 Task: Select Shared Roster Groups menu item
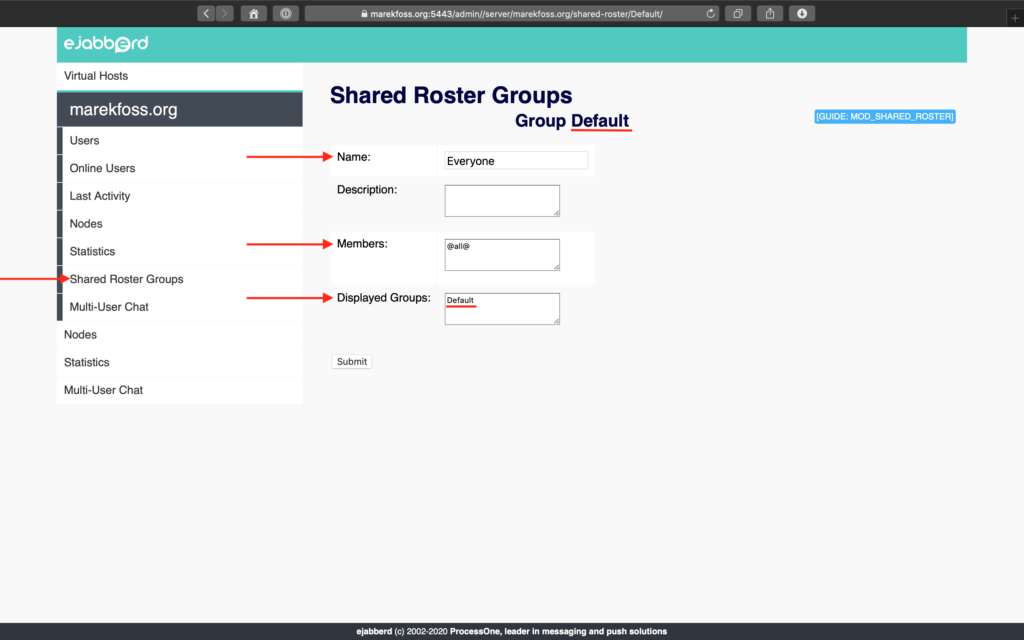tap(126, 279)
